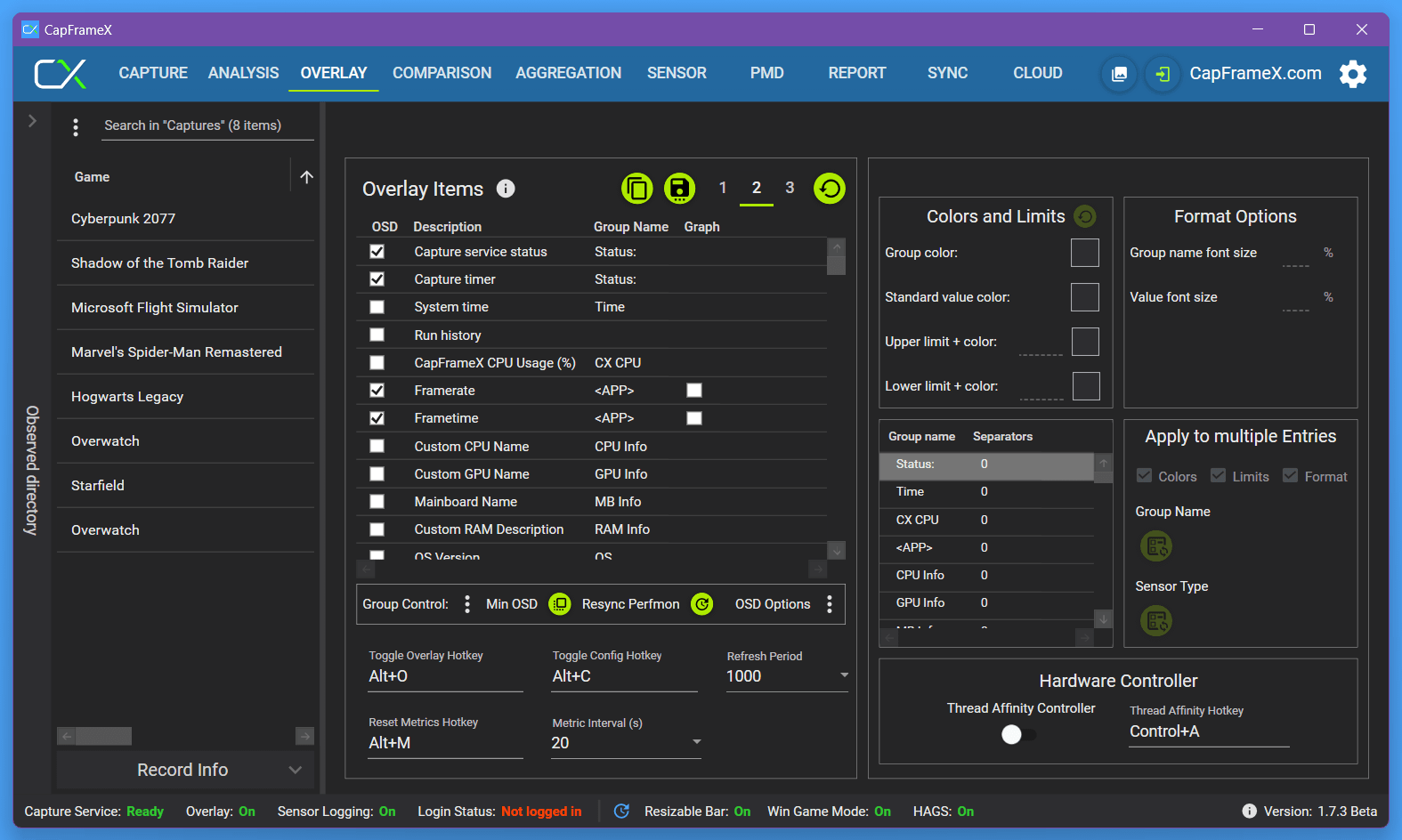Pick the Upper limit color swatch
The image size is (1402, 840).
[1086, 342]
